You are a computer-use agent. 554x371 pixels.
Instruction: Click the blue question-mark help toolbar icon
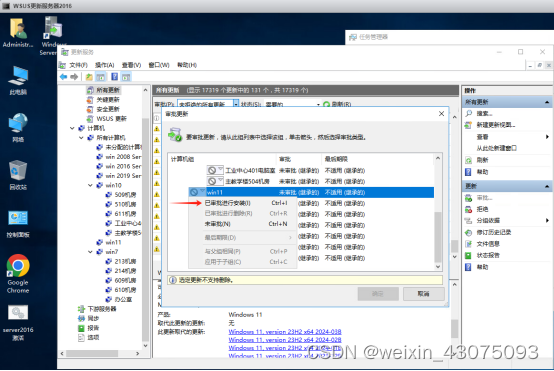114,77
